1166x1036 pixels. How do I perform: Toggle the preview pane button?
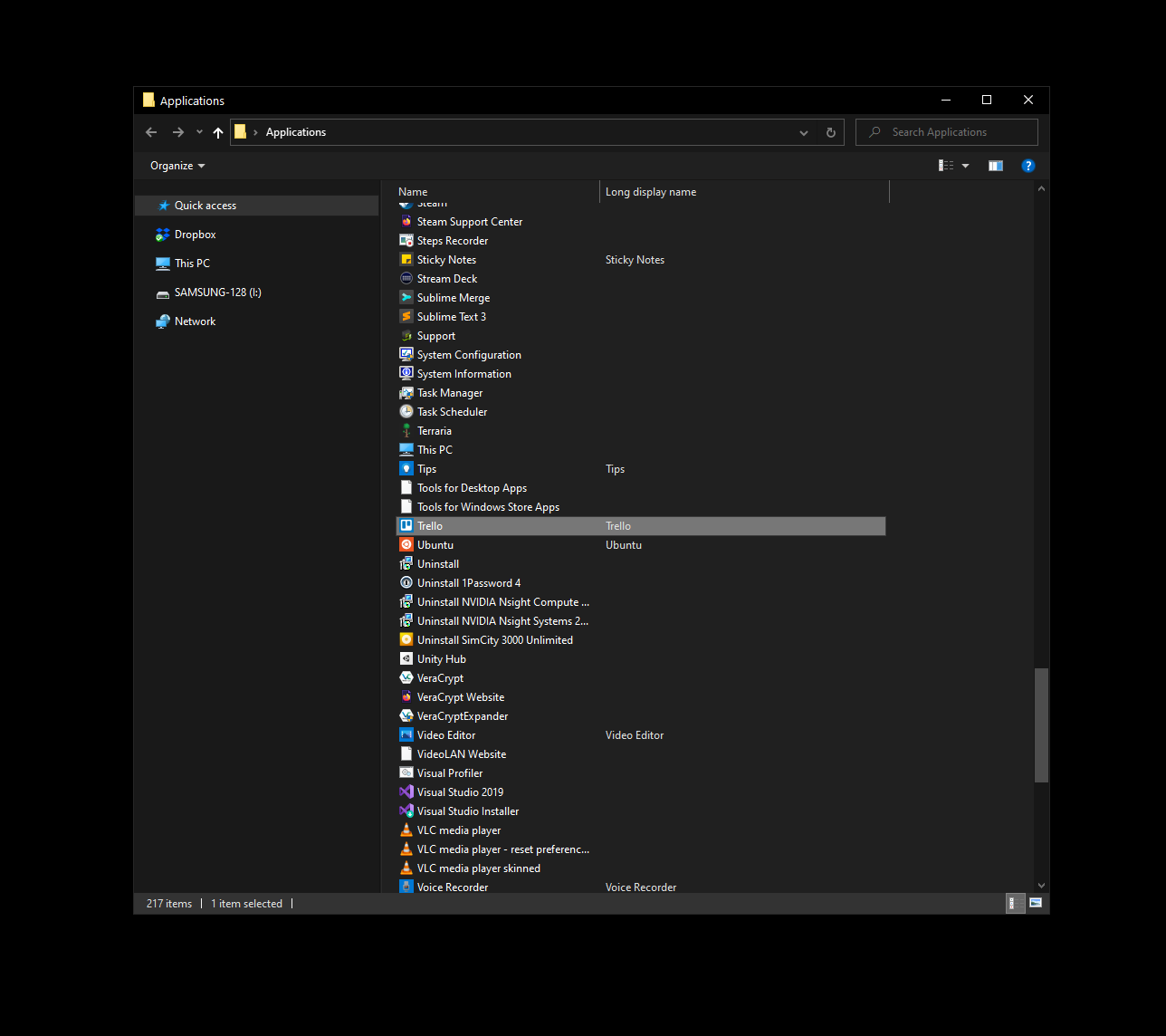point(996,166)
